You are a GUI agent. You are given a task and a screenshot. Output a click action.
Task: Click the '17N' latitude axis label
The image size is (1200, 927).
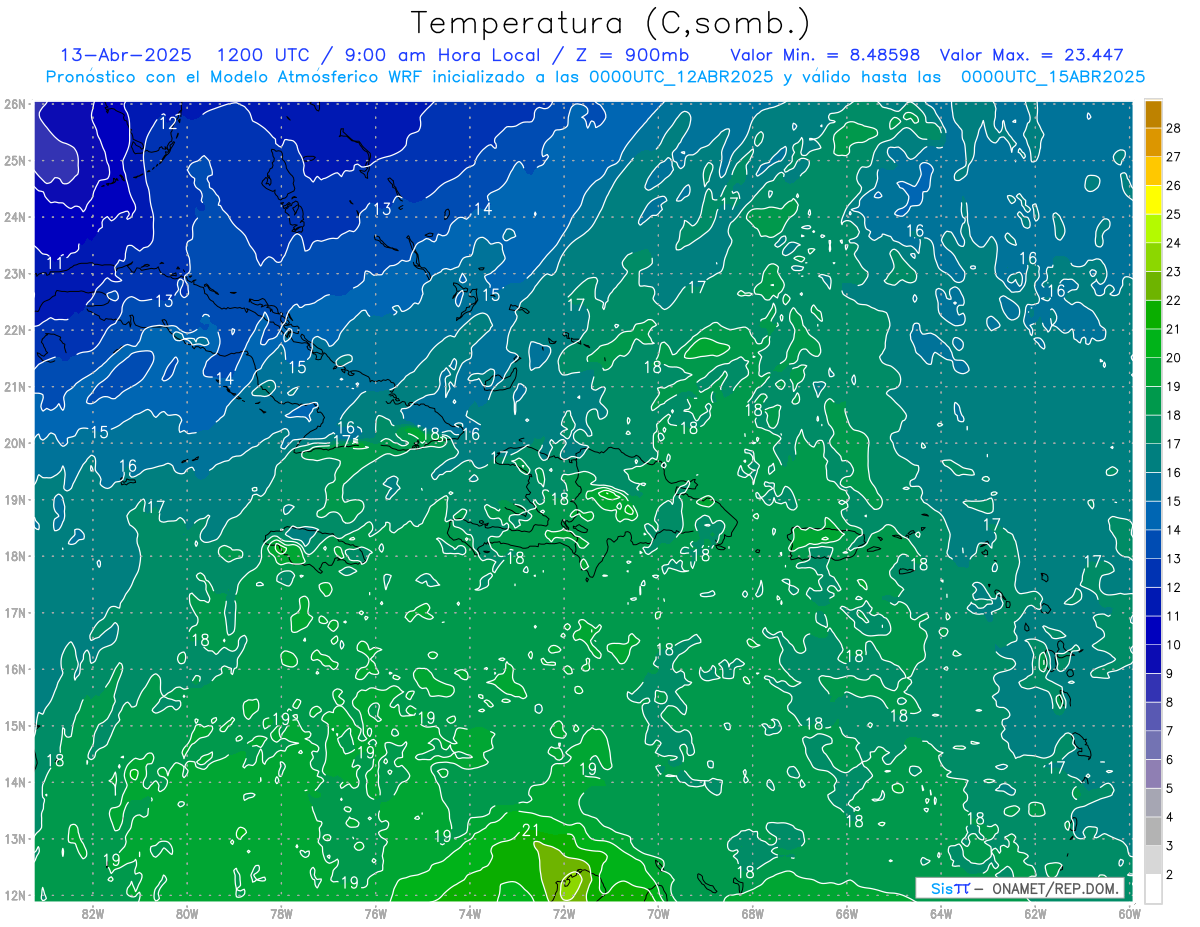pyautogui.click(x=15, y=613)
